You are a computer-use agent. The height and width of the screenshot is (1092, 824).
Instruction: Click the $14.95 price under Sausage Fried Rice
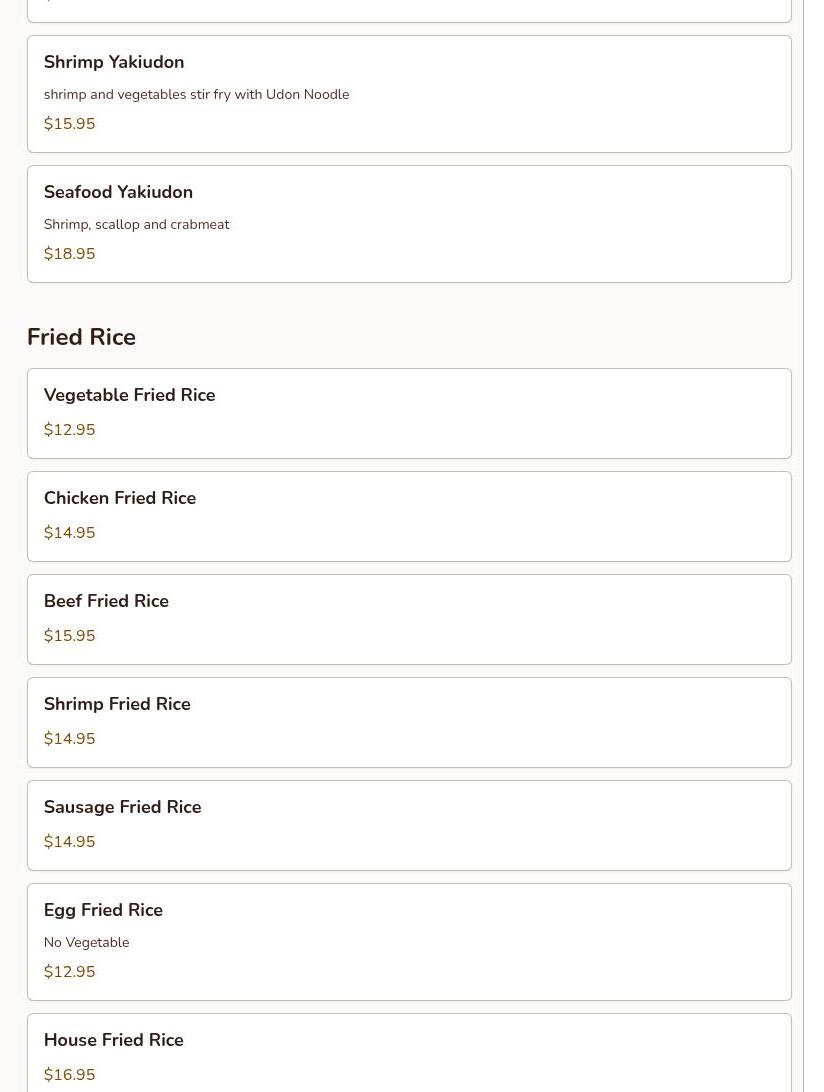[x=70, y=842]
